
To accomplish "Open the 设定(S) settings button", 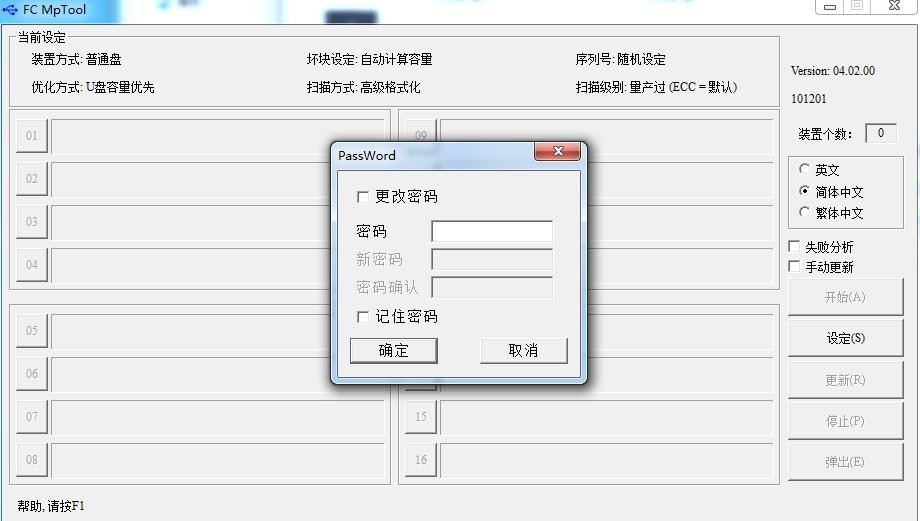I will tap(845, 338).
